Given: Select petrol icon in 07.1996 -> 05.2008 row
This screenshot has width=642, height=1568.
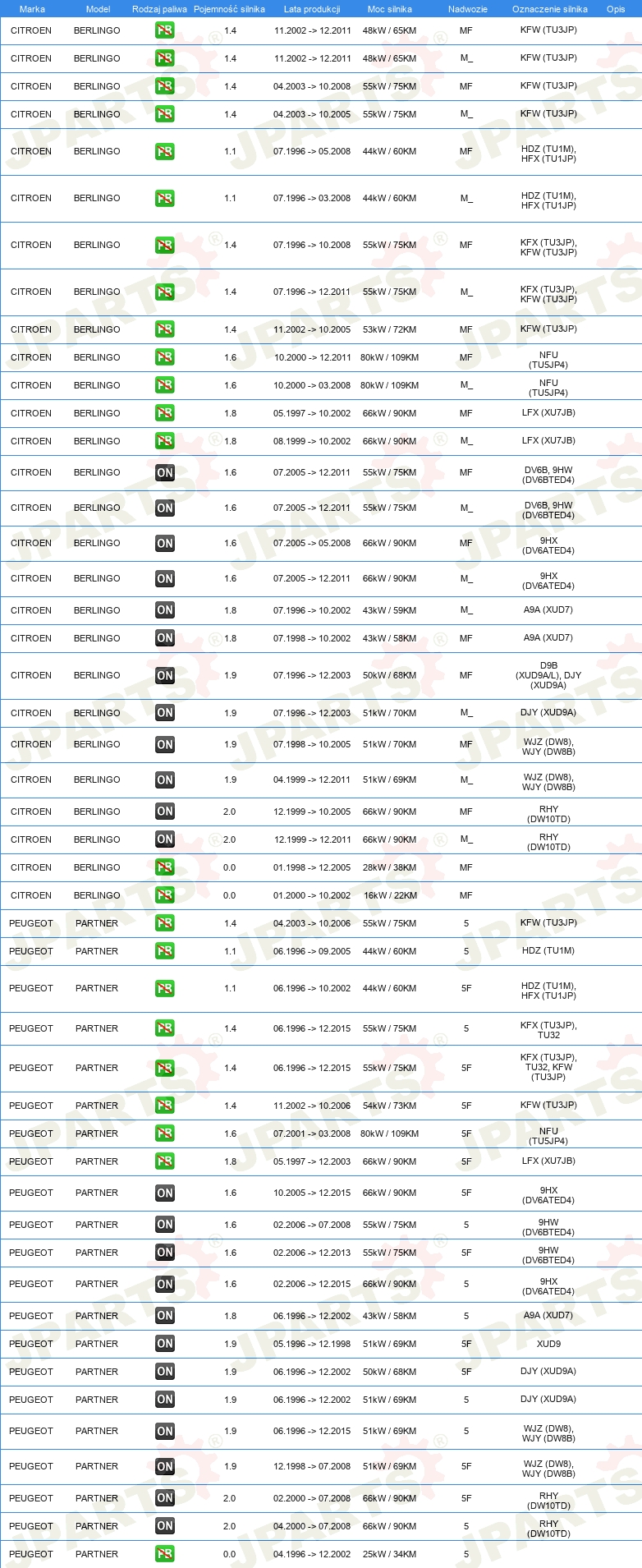Looking at the screenshot, I should point(165,151).
